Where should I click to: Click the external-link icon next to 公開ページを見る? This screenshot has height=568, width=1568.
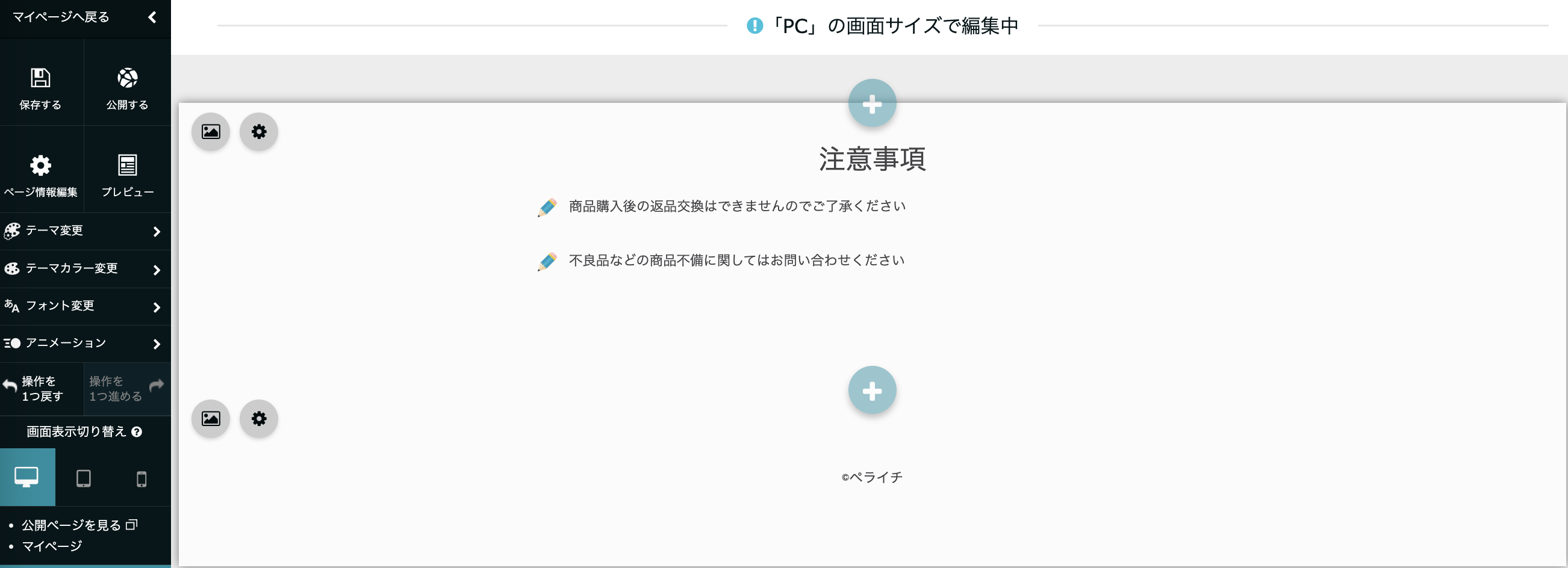[132, 524]
